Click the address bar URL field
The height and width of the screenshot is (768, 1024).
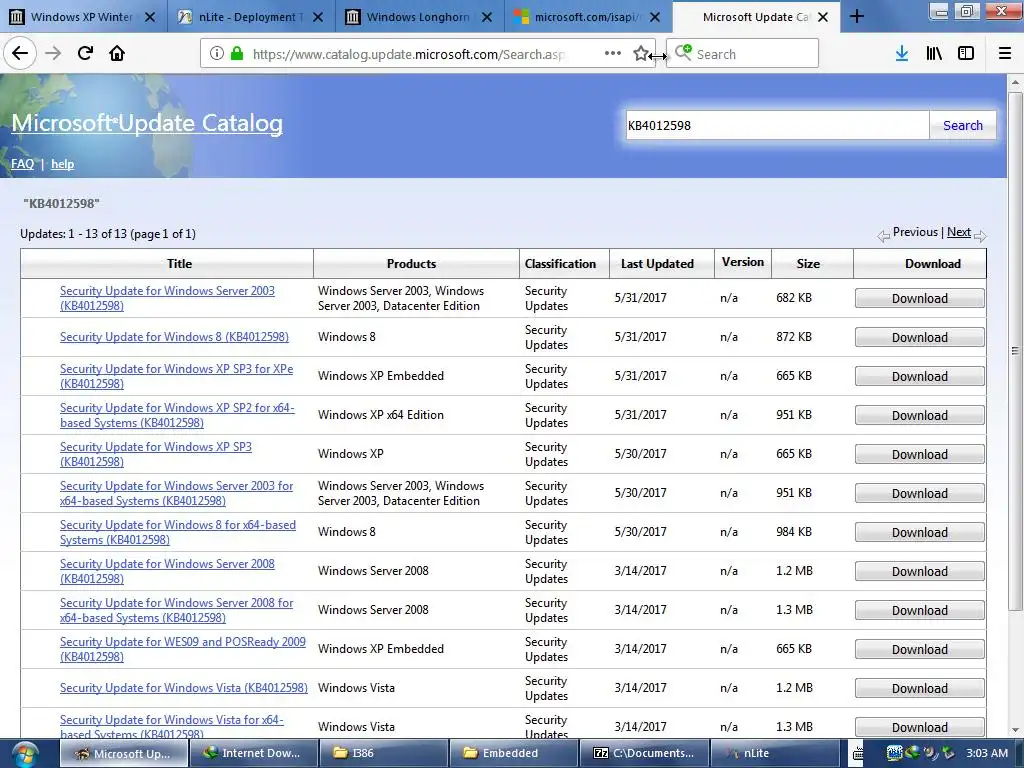point(408,54)
